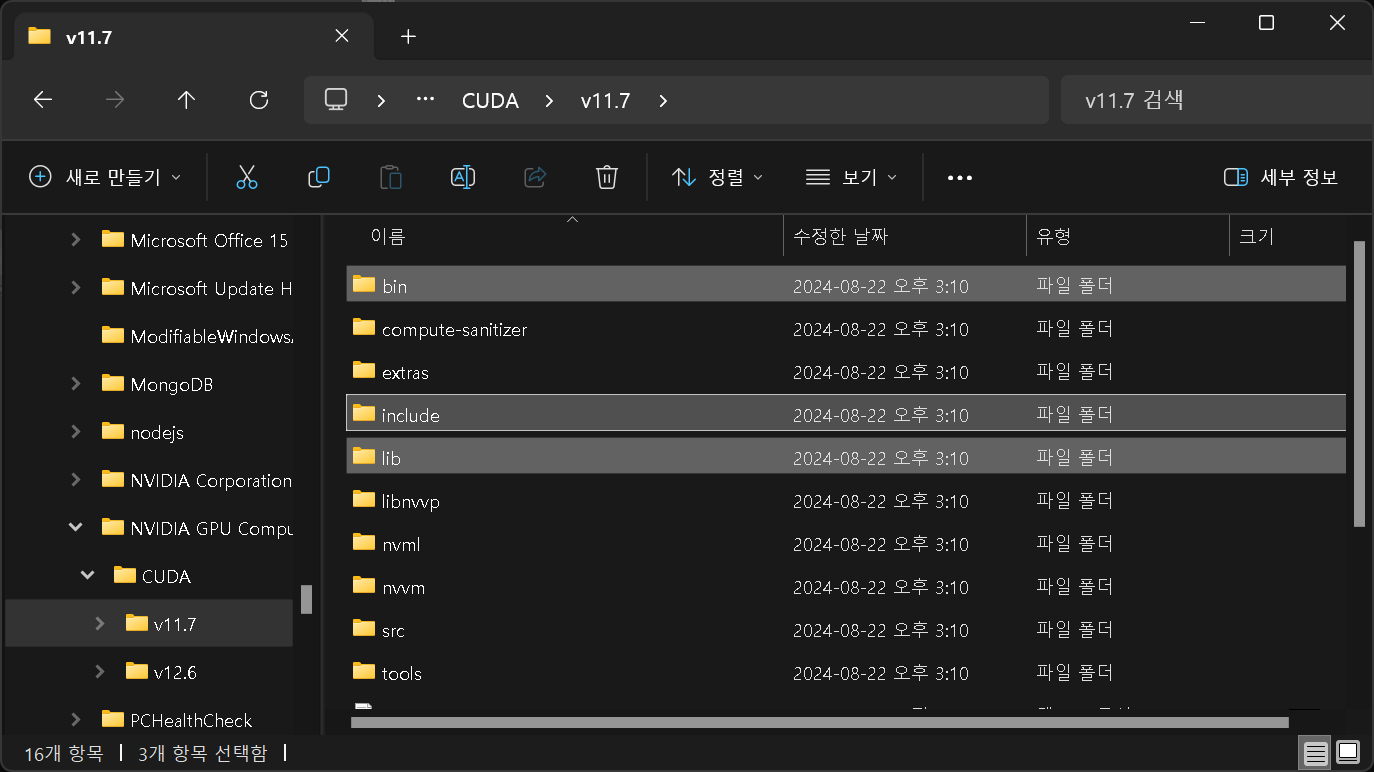Expand the v12.6 folder in tree
The height and width of the screenshot is (772, 1374).
point(99,672)
